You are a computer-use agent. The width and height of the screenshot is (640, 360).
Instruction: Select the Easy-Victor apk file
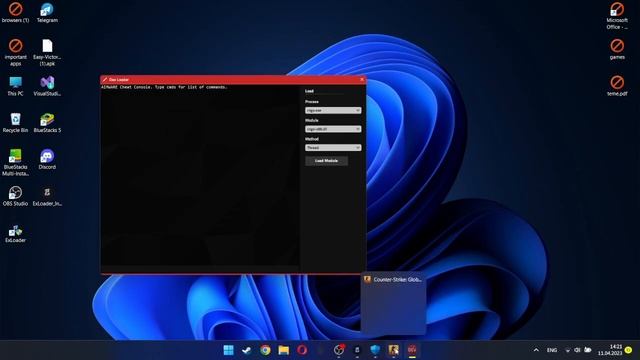pos(47,53)
